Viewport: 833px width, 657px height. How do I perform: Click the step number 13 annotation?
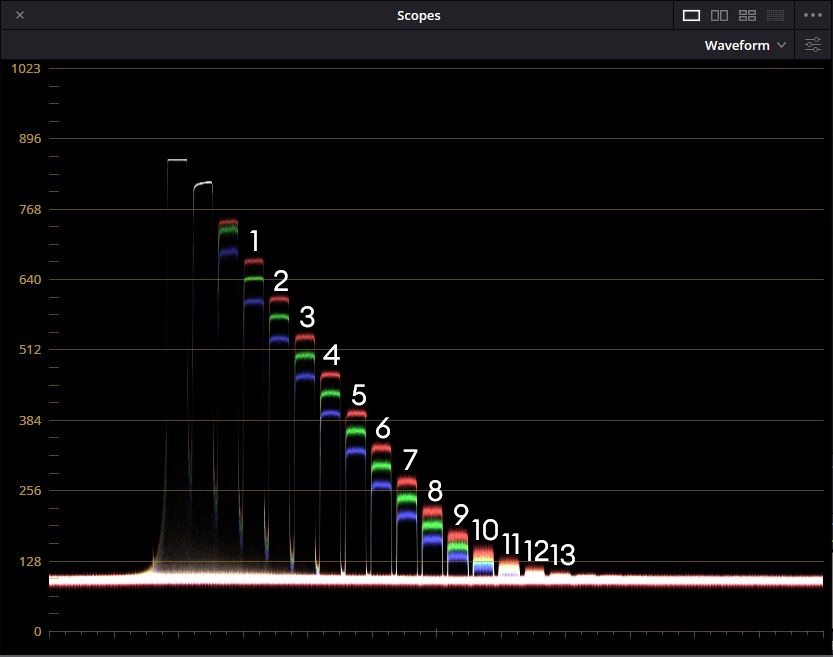point(563,553)
